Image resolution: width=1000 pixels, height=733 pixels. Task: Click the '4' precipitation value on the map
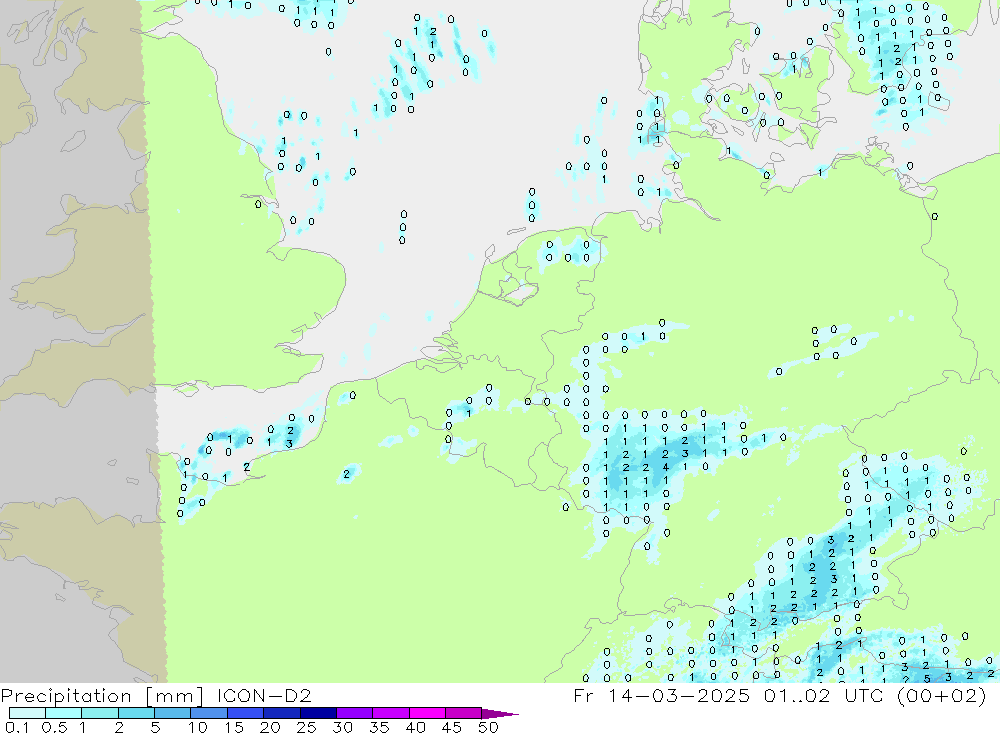click(x=665, y=468)
